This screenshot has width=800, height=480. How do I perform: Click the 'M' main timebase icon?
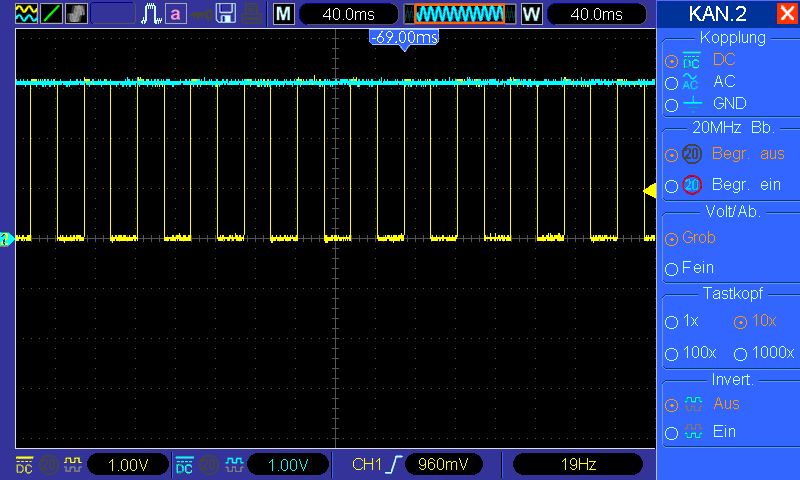pyautogui.click(x=285, y=14)
